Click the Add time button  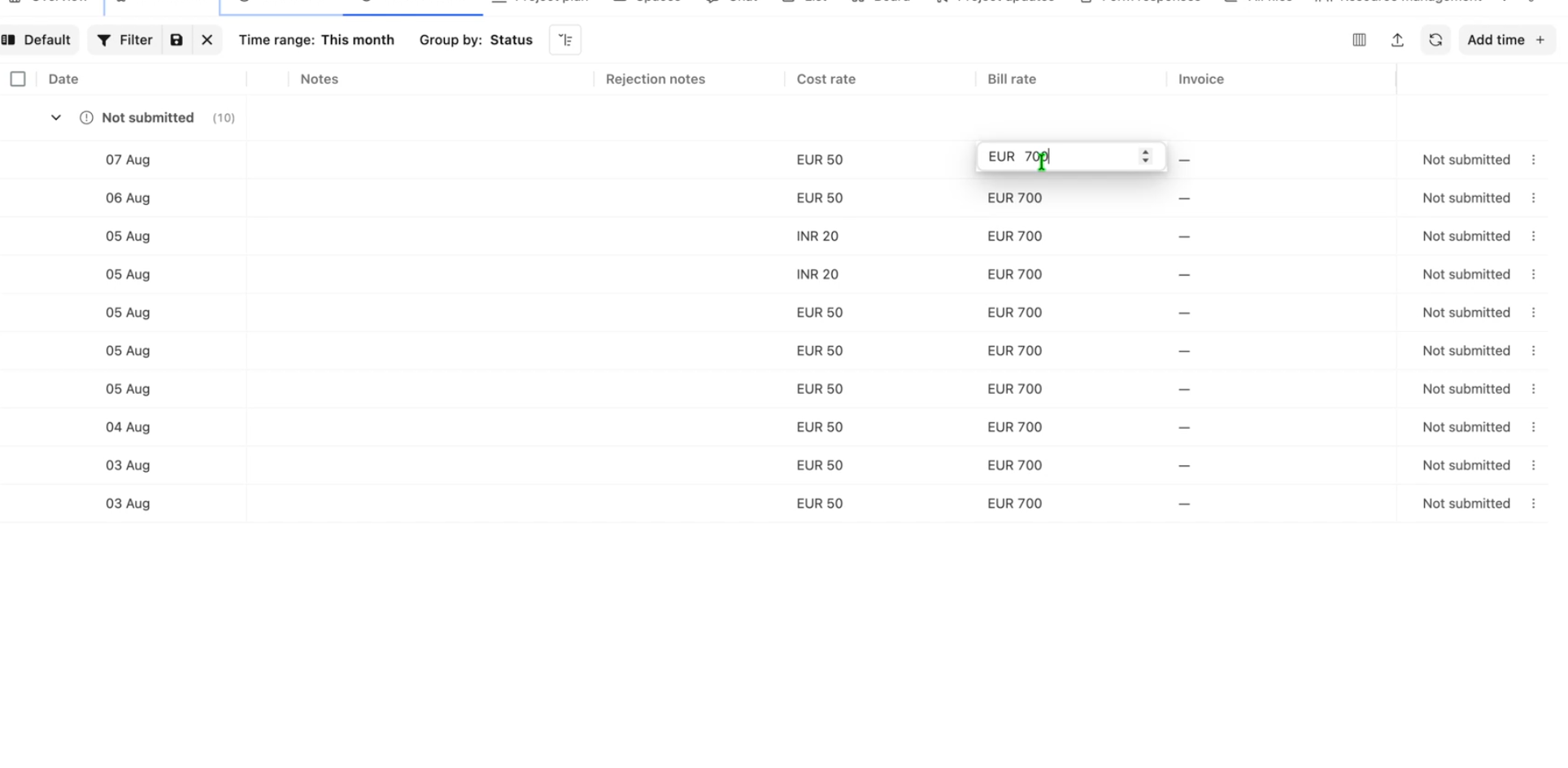[1506, 40]
